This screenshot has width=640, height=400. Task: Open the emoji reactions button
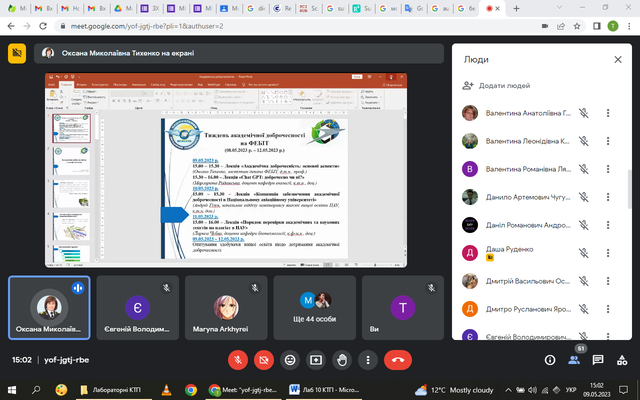[290, 358]
